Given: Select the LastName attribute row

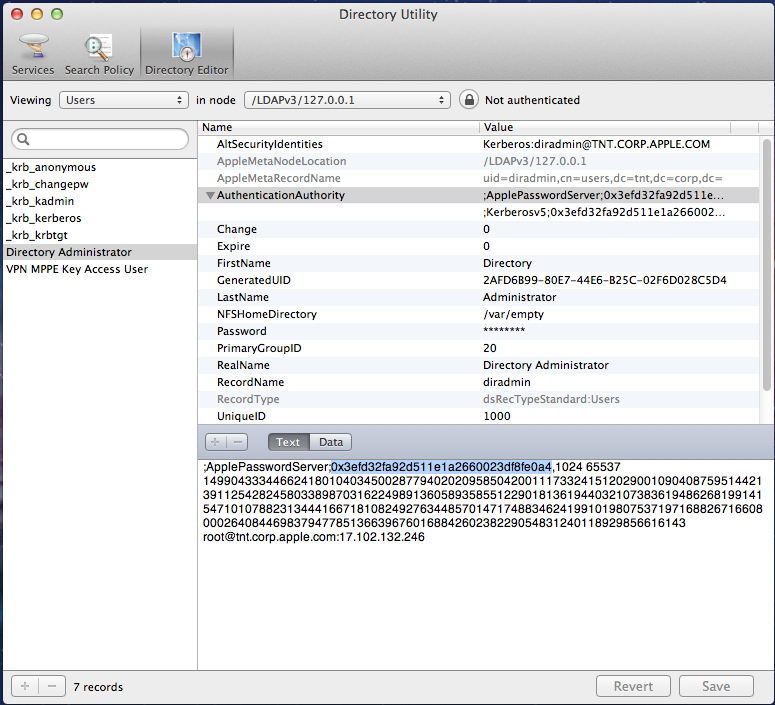Looking at the screenshot, I should [x=478, y=297].
